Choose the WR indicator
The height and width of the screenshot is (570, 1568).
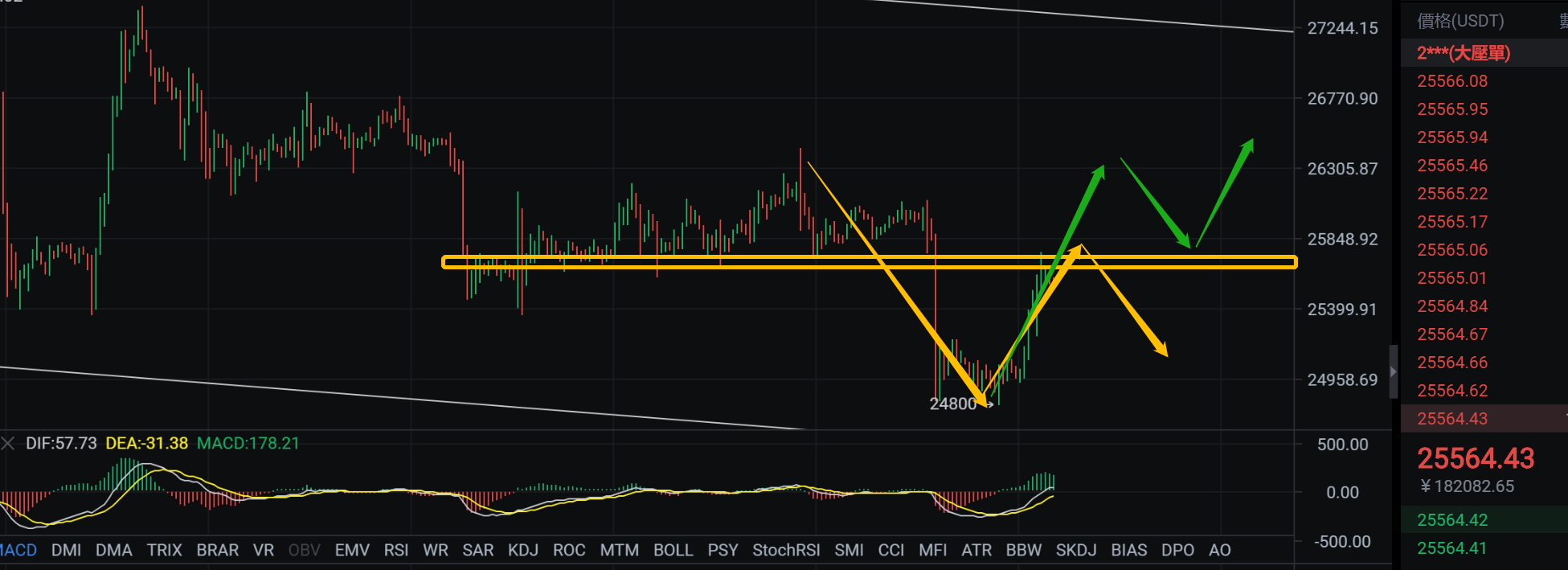[436, 550]
